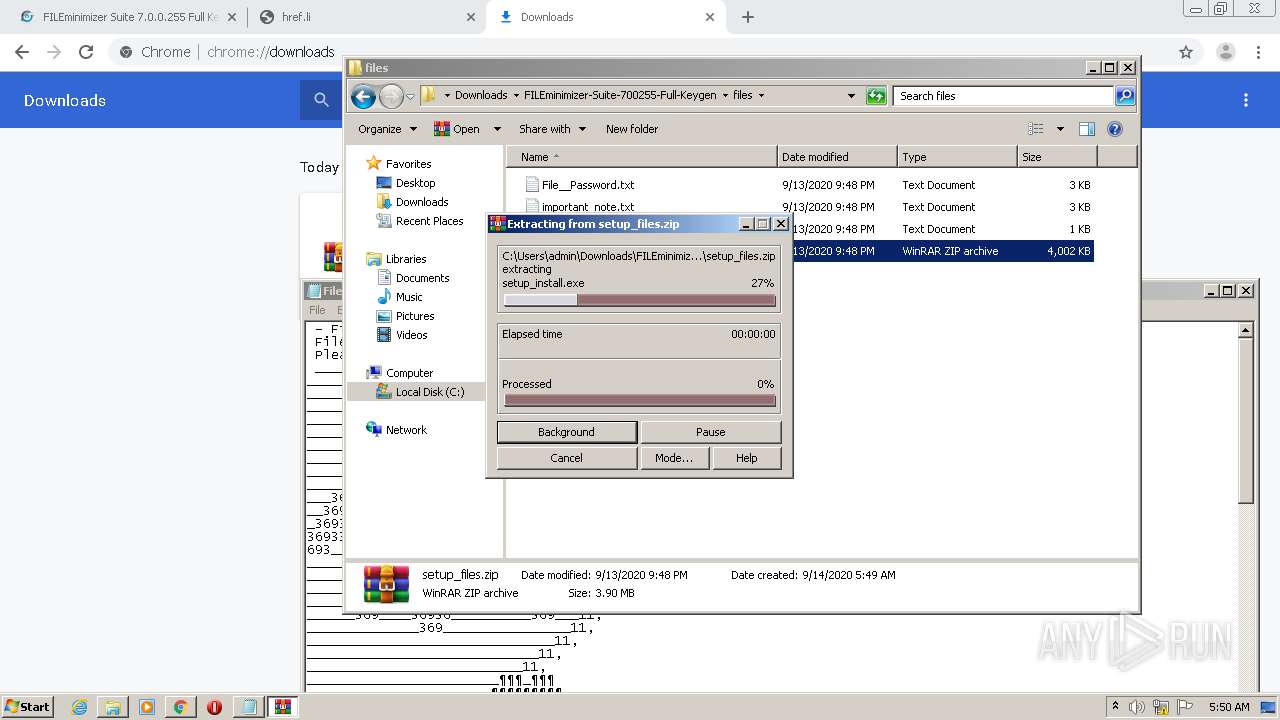This screenshot has height=720, width=1280.
Task: Click Downloads in the address breadcrumb
Action: click(481, 96)
